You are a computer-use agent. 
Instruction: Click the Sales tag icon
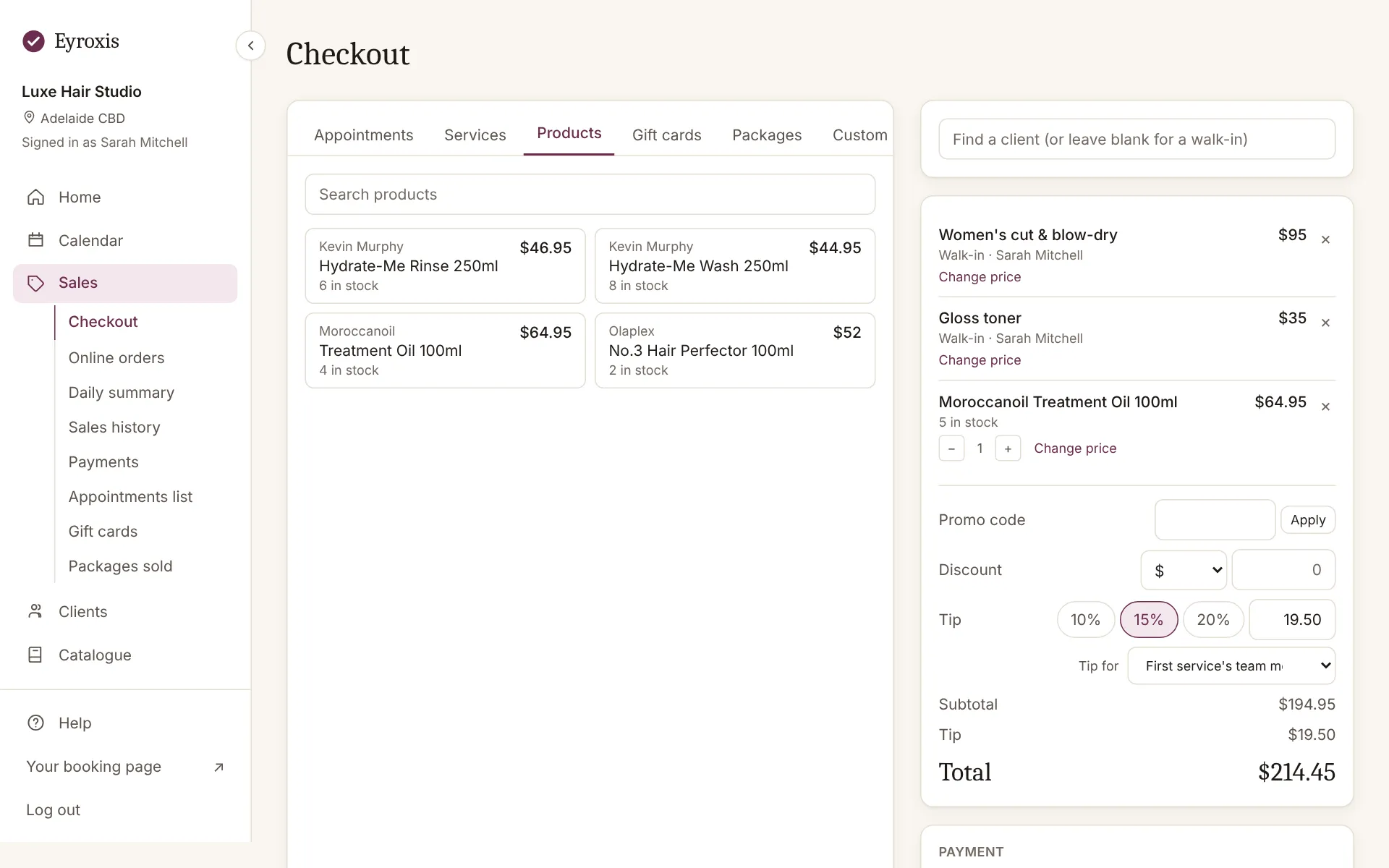pyautogui.click(x=35, y=283)
